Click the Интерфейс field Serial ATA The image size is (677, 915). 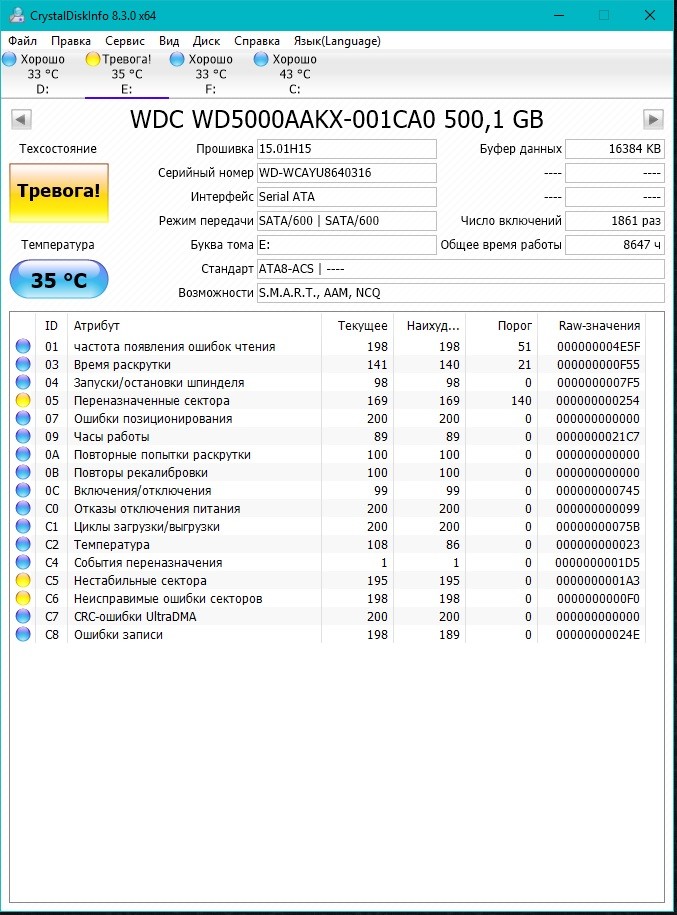[347, 197]
